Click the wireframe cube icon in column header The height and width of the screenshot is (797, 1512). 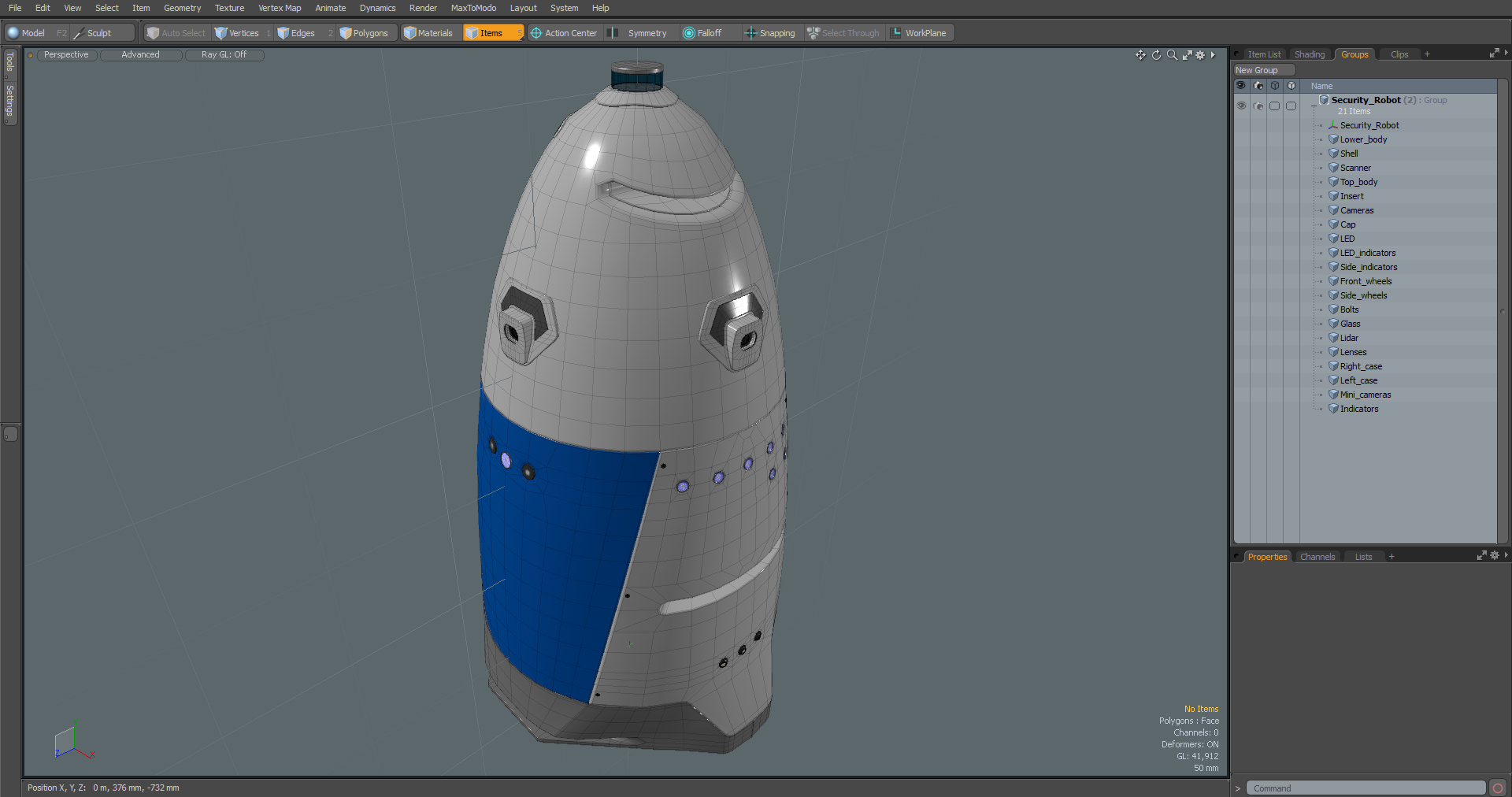tap(1275, 85)
